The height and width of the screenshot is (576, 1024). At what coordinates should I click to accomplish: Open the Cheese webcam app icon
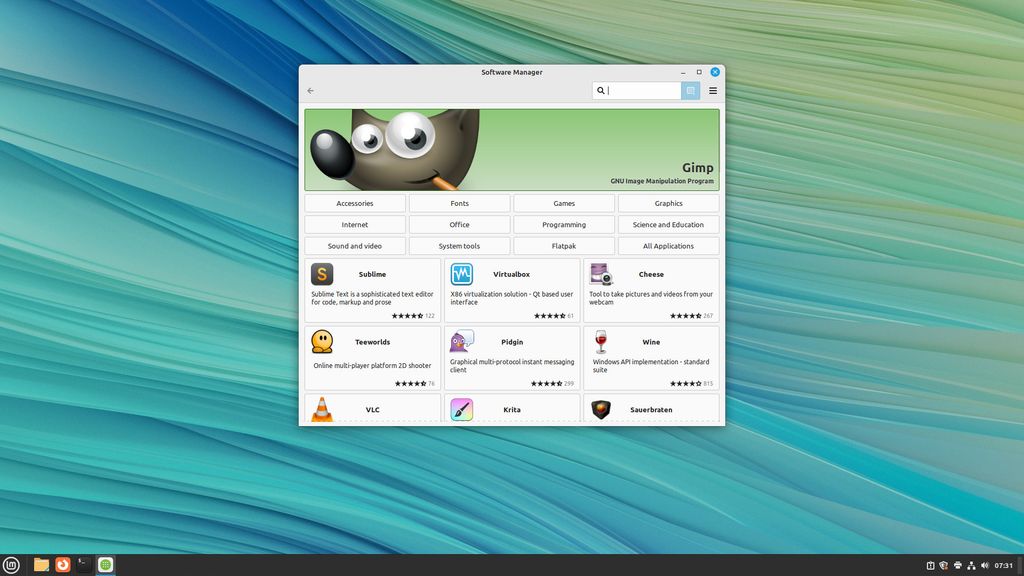(x=601, y=276)
